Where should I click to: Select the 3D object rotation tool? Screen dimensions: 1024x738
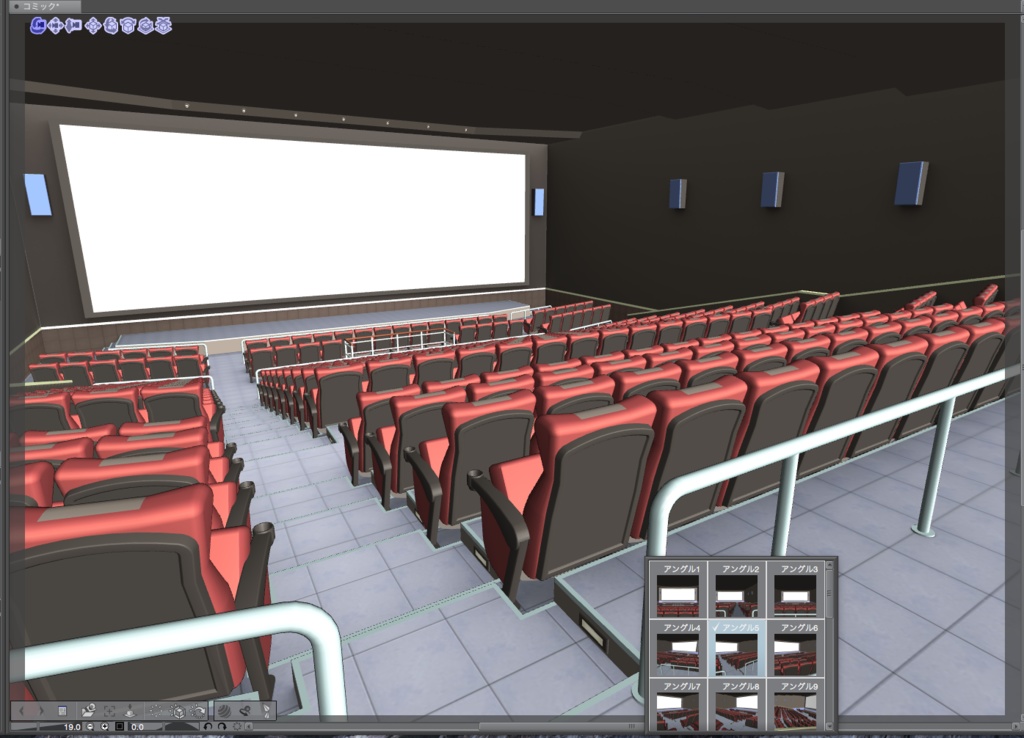pyautogui.click(x=128, y=27)
